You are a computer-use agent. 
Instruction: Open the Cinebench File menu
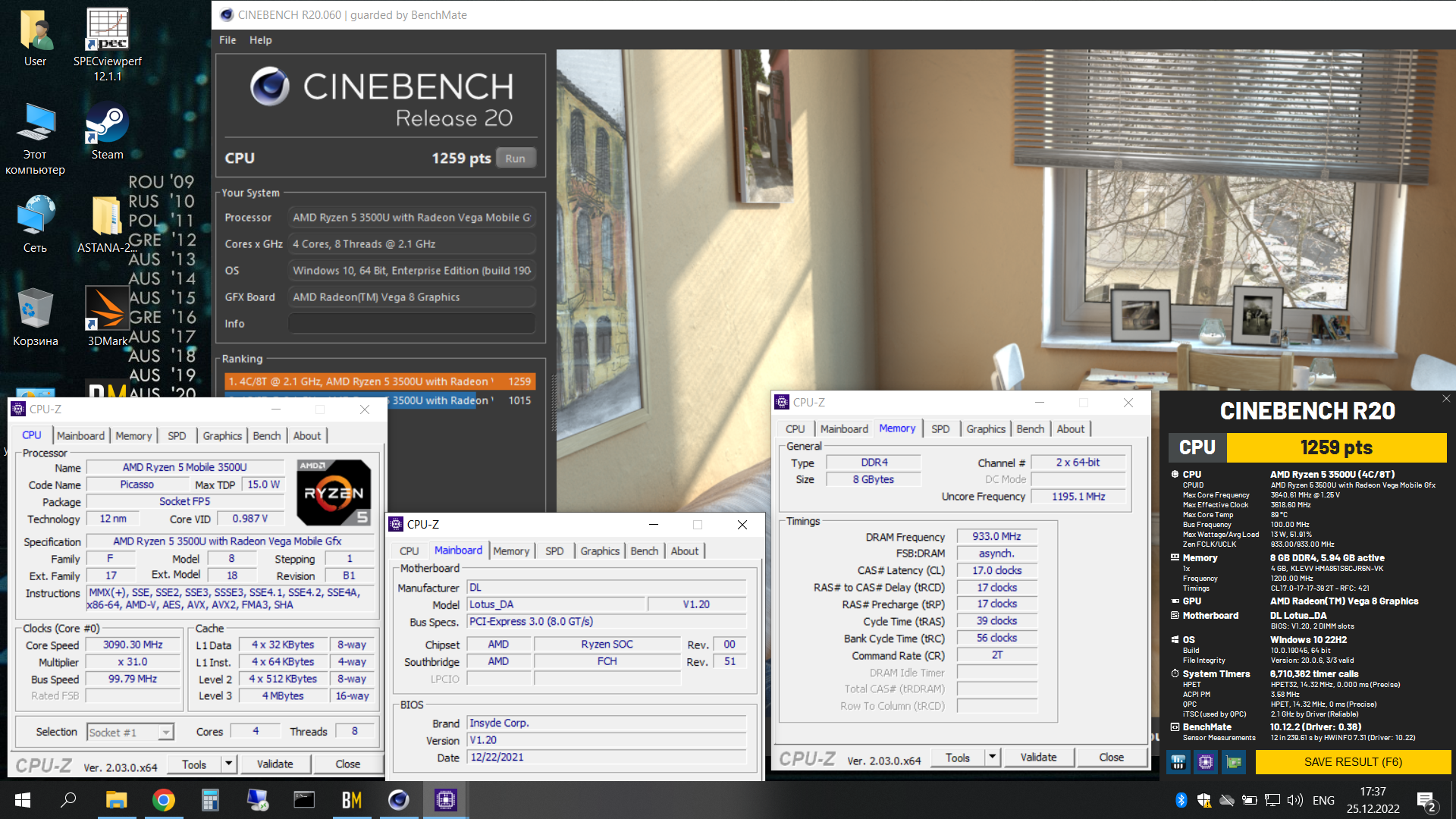pos(227,40)
